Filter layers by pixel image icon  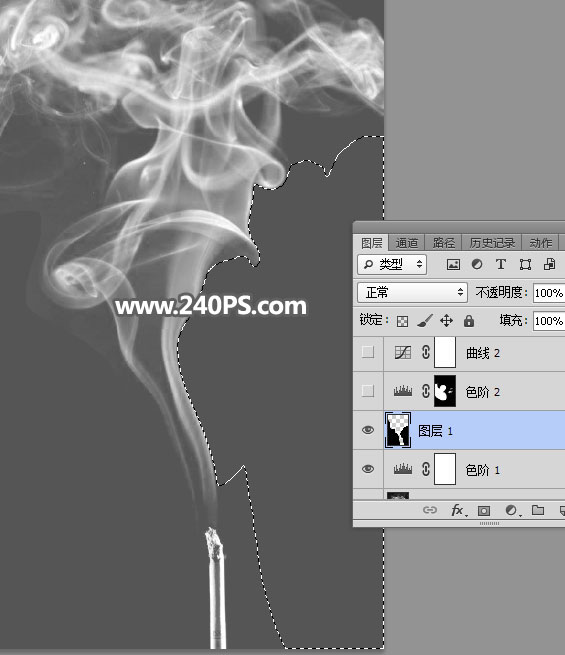[x=453, y=264]
